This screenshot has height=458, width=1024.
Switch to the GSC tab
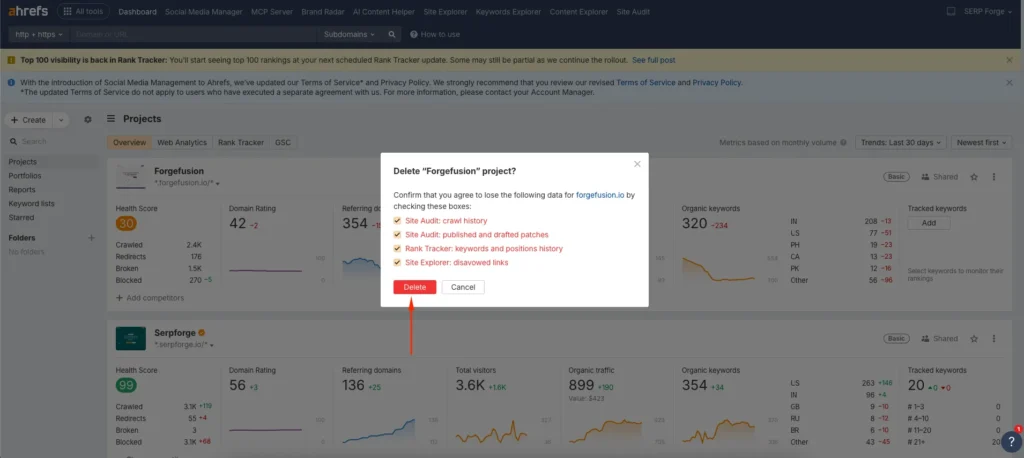(283, 142)
